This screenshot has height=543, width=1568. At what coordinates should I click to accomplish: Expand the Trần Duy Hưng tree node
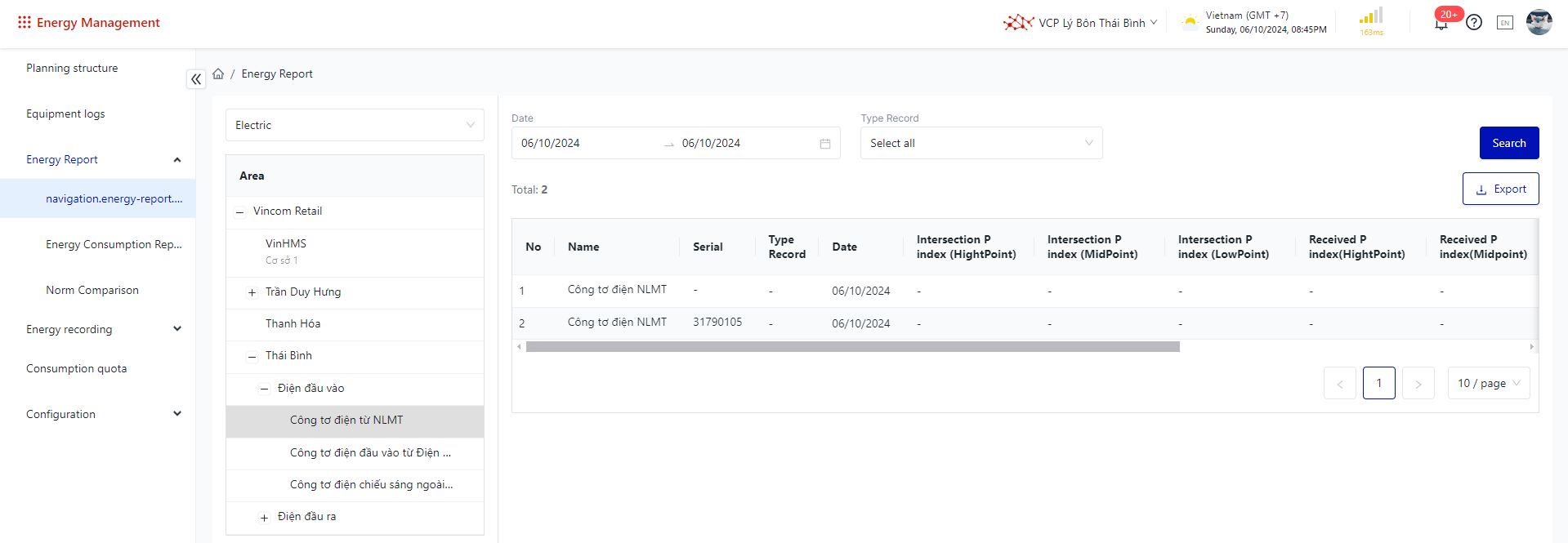[x=252, y=292]
